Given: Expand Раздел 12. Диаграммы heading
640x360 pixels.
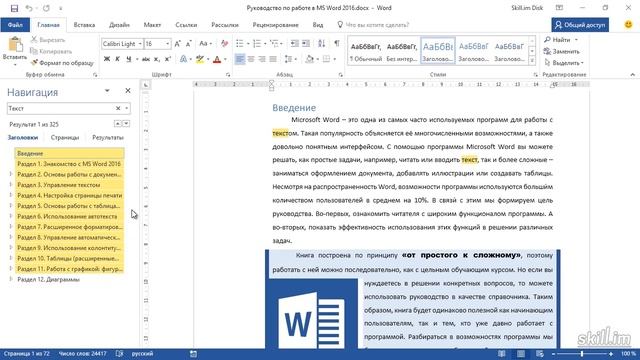Looking at the screenshot, I should pyautogui.click(x=11, y=279).
